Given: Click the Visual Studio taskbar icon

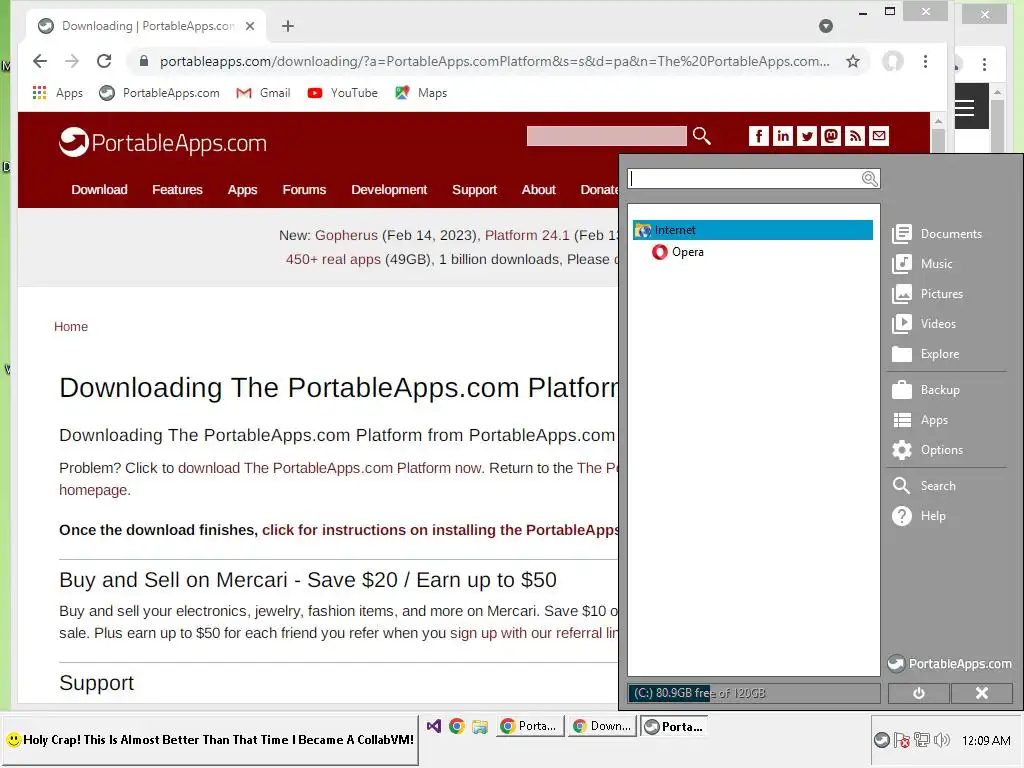Looking at the screenshot, I should point(434,726).
